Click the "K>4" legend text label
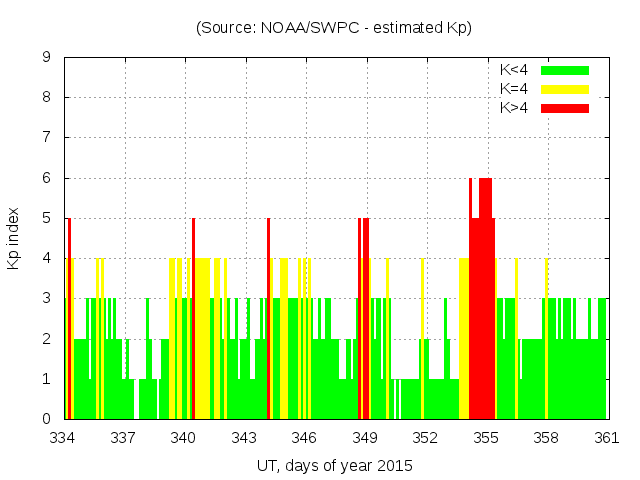Image resolution: width=640 pixels, height=480 pixels. coord(514,107)
